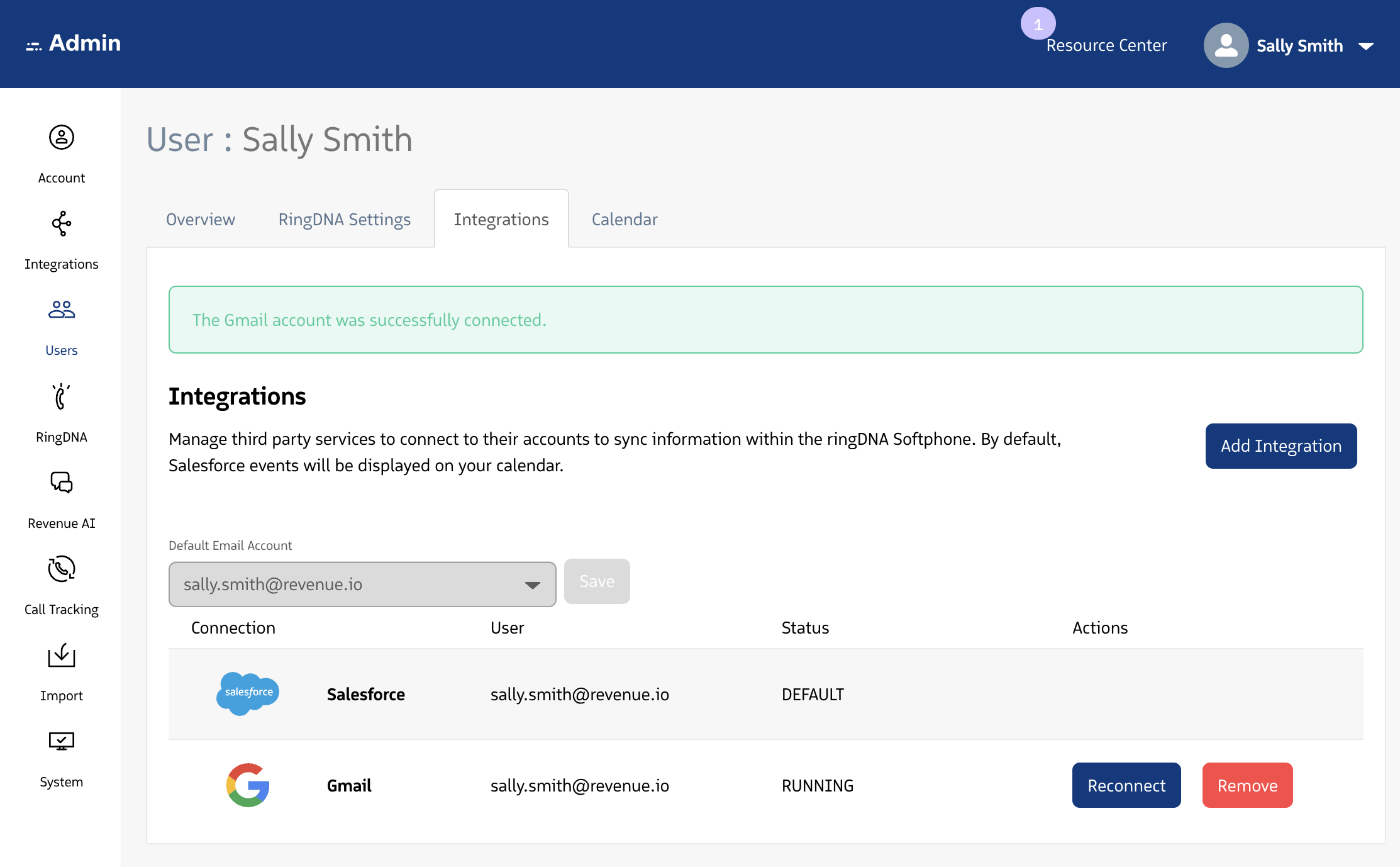
Task: Click the notification badge on Resource Center
Action: point(1038,24)
